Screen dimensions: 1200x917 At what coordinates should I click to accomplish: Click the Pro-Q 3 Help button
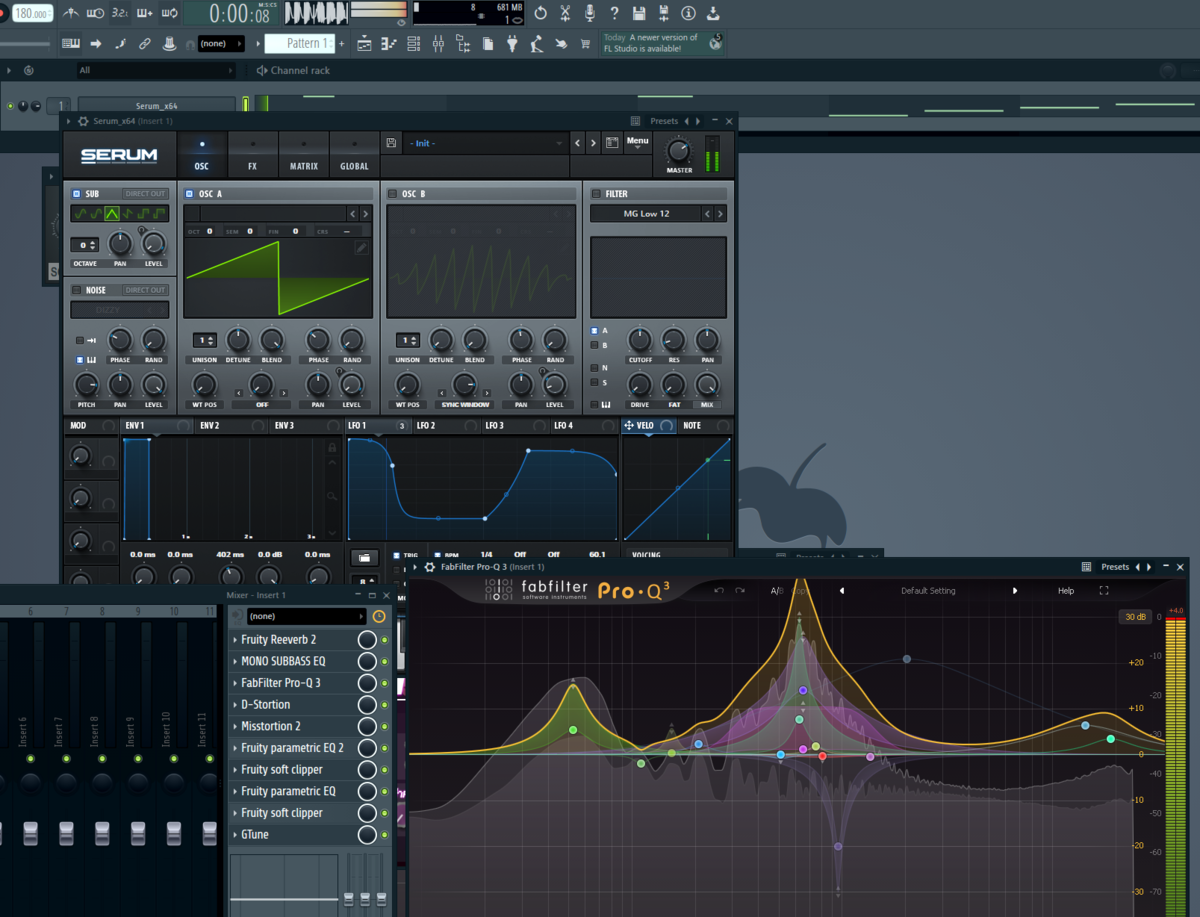(1066, 591)
